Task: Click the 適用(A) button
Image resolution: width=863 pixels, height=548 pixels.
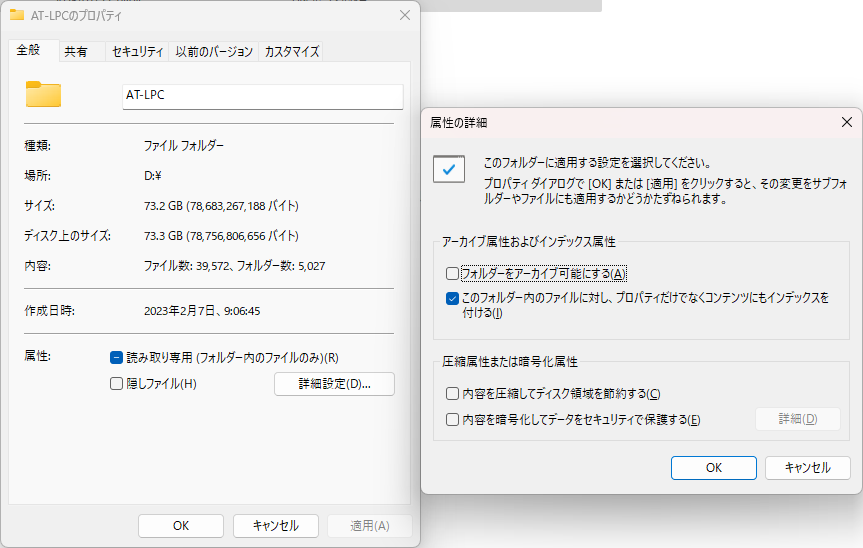Action: pos(370,526)
